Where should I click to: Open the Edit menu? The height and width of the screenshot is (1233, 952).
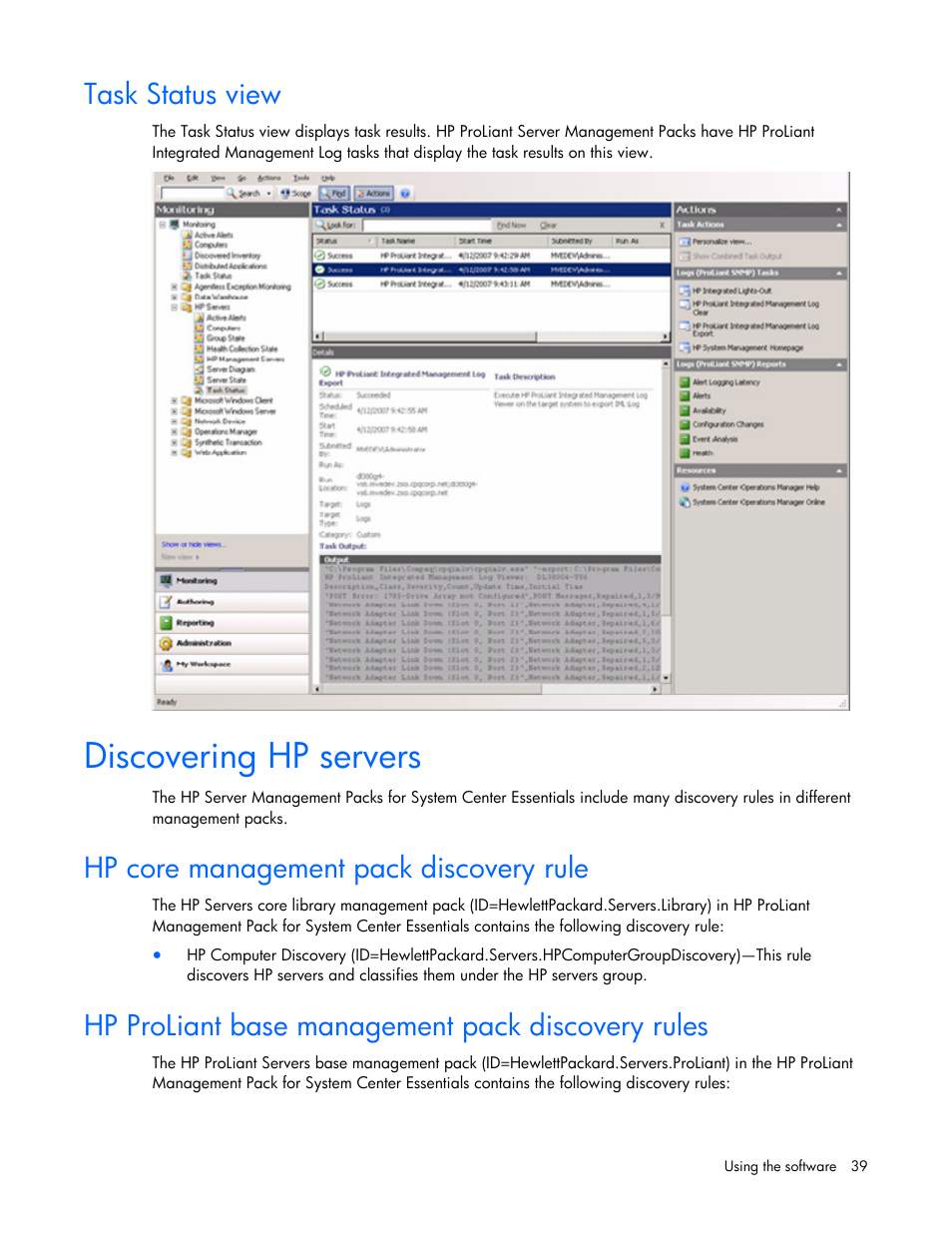coord(193,178)
